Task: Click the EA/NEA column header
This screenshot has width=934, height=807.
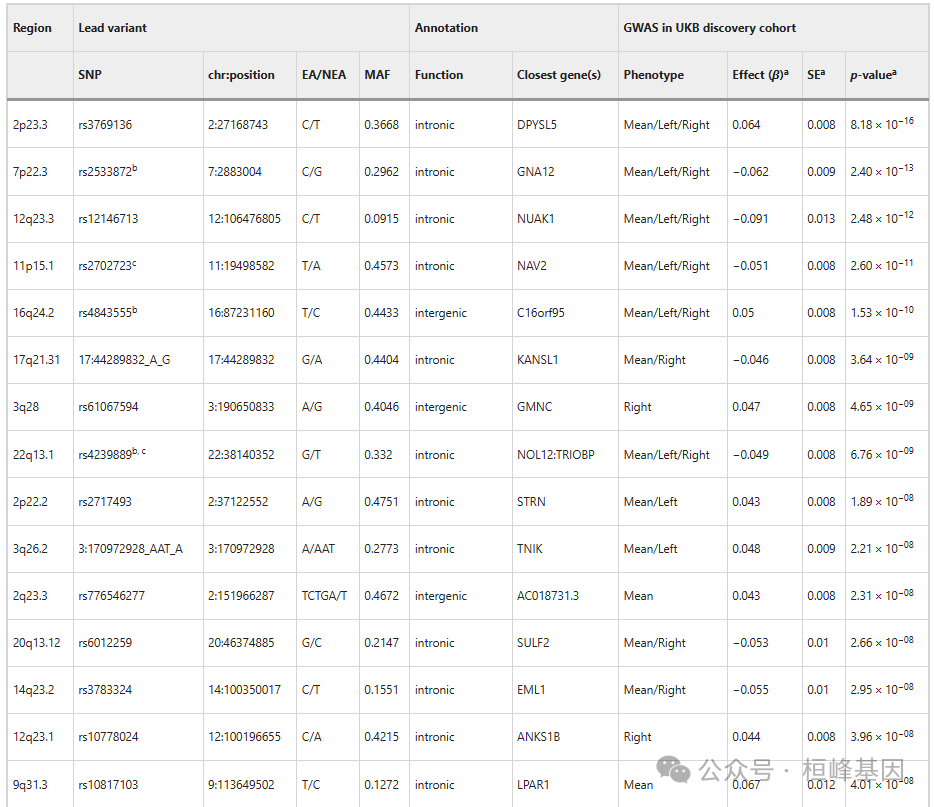Action: 323,74
